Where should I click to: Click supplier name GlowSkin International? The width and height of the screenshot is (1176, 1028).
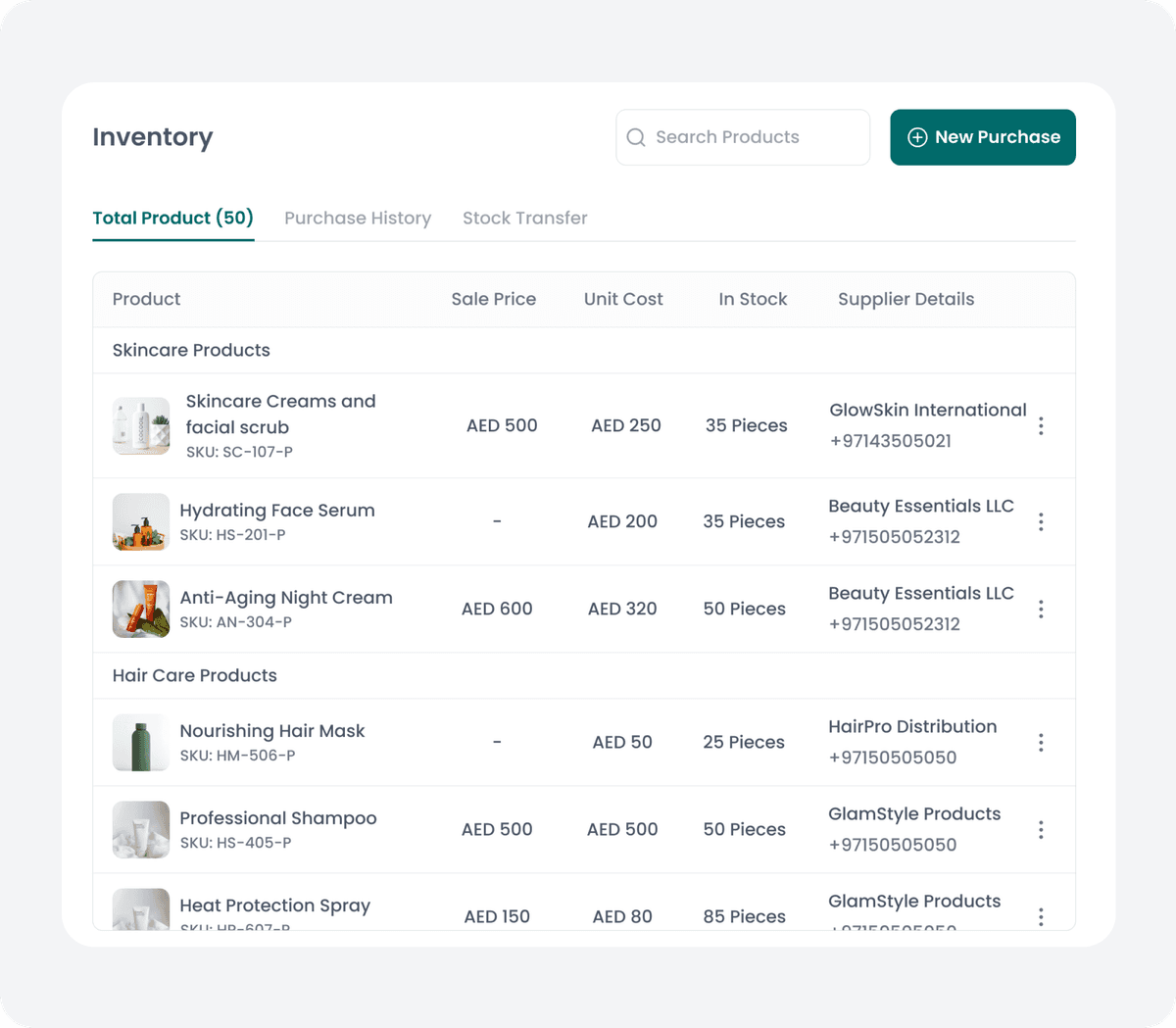click(x=927, y=410)
